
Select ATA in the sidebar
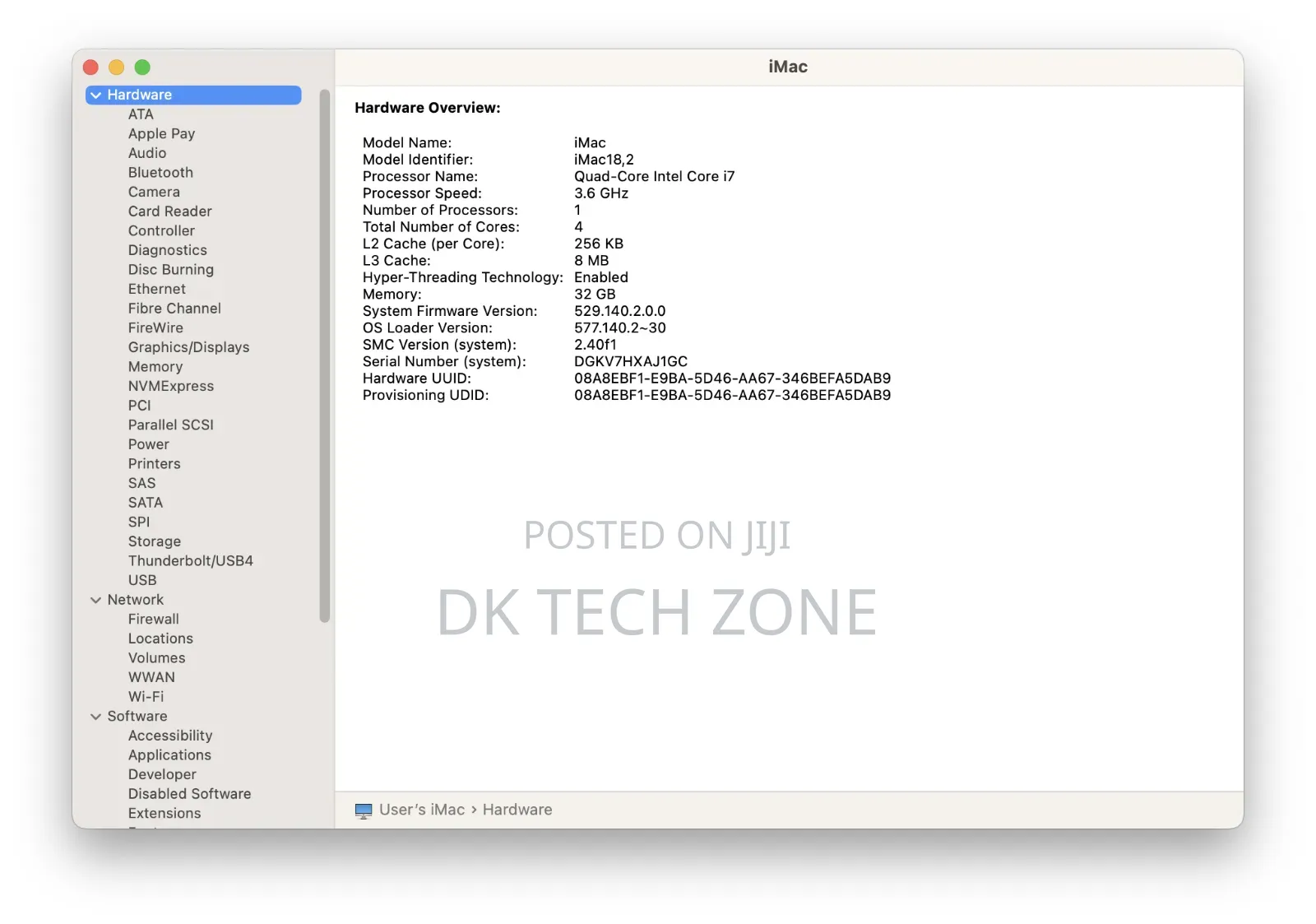tap(141, 114)
